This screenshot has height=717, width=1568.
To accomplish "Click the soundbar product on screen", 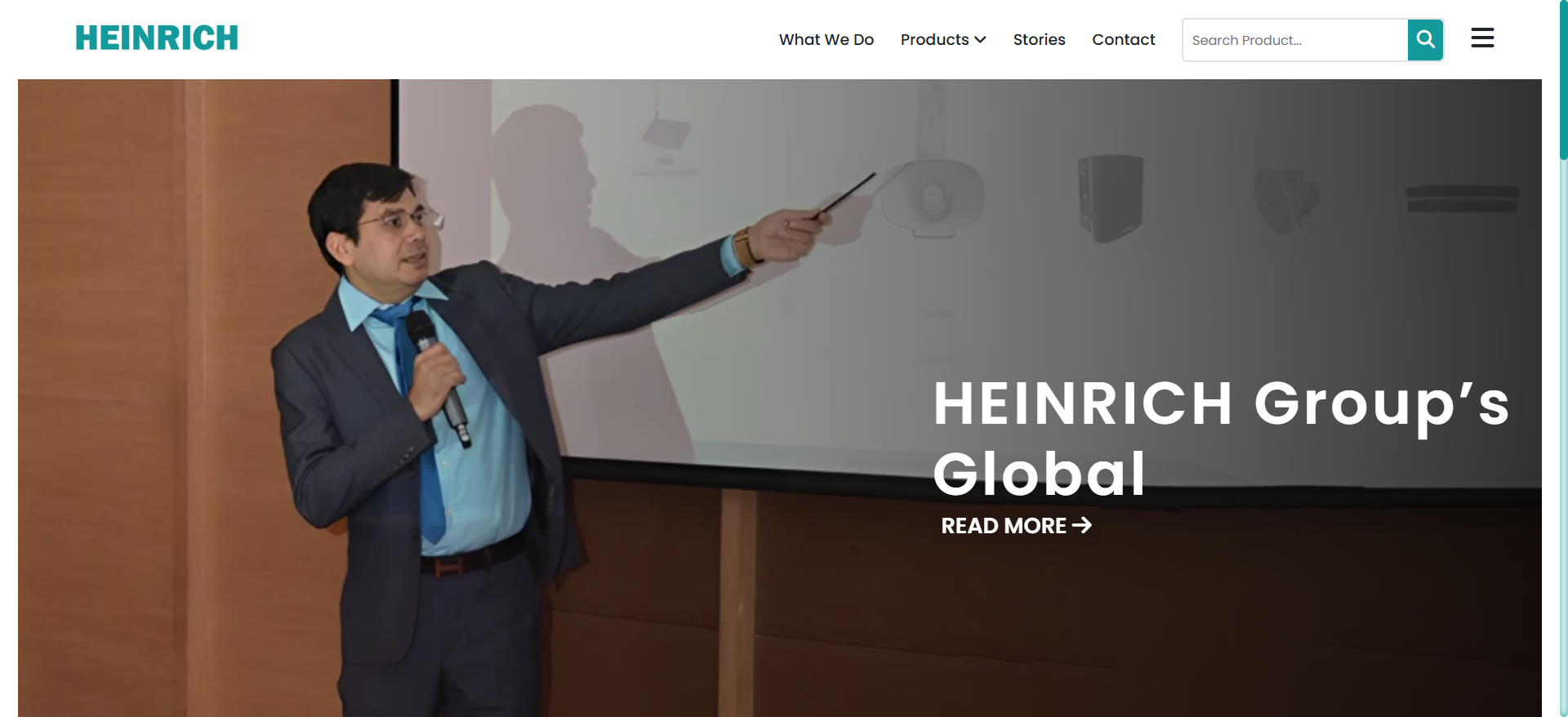I will tap(1462, 199).
